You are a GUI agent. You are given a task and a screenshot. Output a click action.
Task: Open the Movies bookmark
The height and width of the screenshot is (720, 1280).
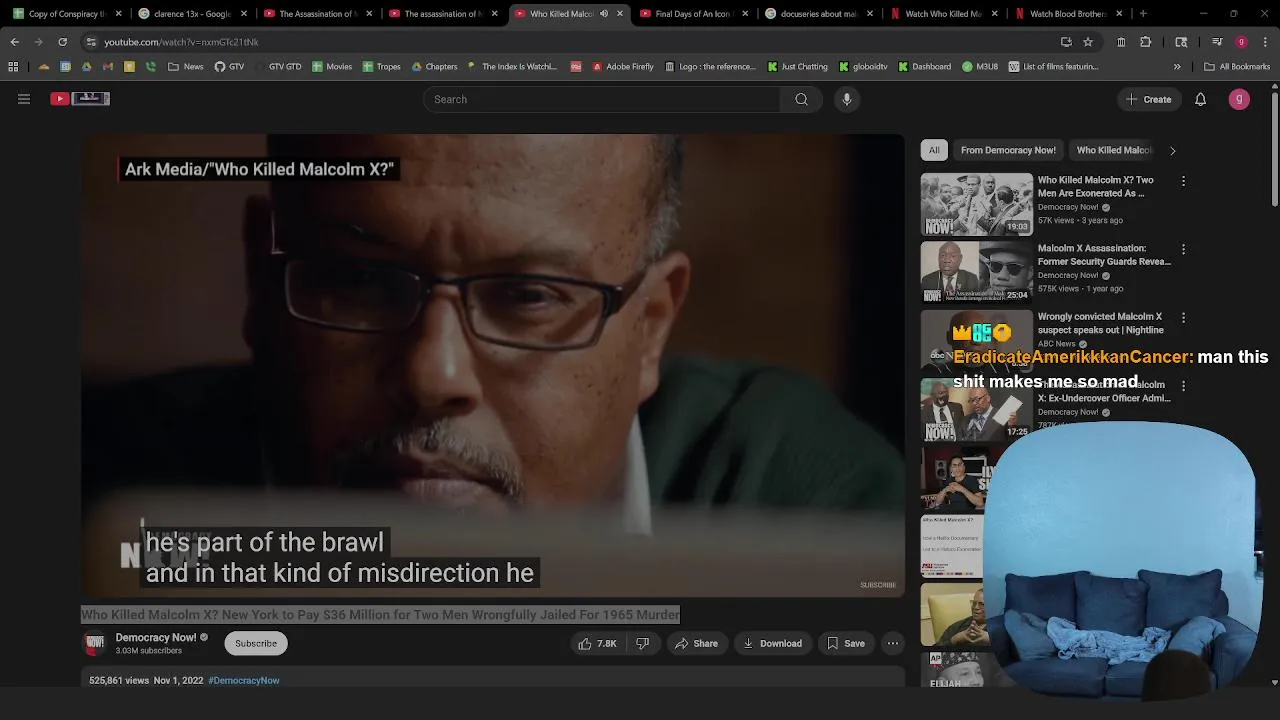[x=332, y=67]
